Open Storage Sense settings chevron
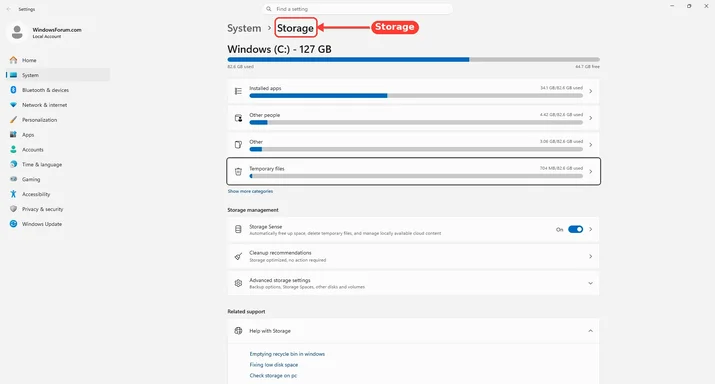 tap(591, 229)
